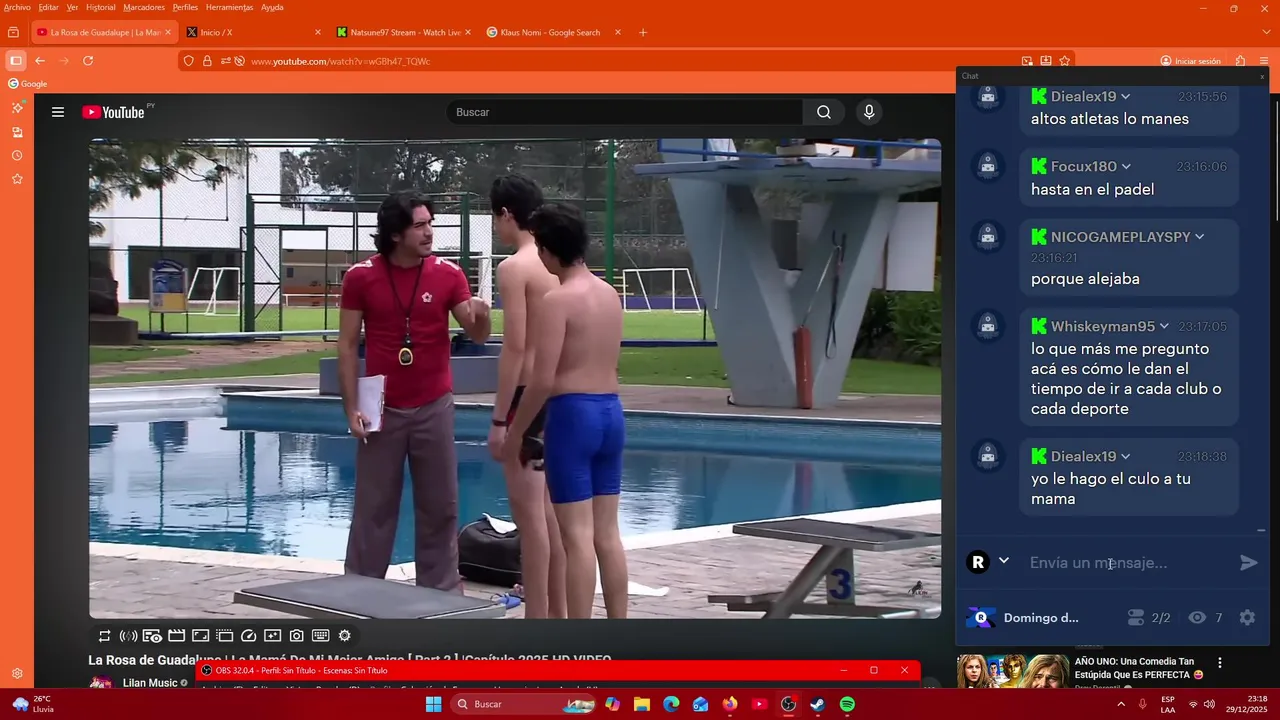
Task: Click the bookmark star in address bar
Action: tap(1064, 61)
